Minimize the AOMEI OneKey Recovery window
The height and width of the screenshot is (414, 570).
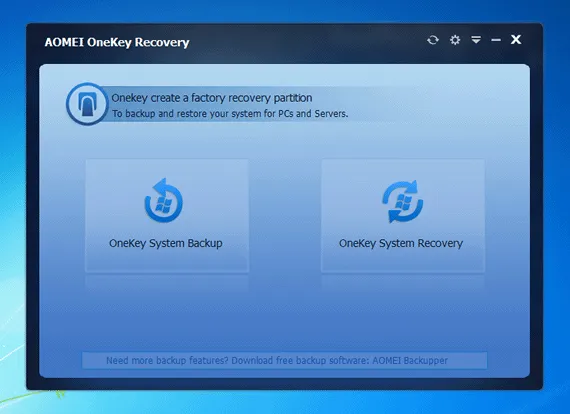pyautogui.click(x=496, y=40)
